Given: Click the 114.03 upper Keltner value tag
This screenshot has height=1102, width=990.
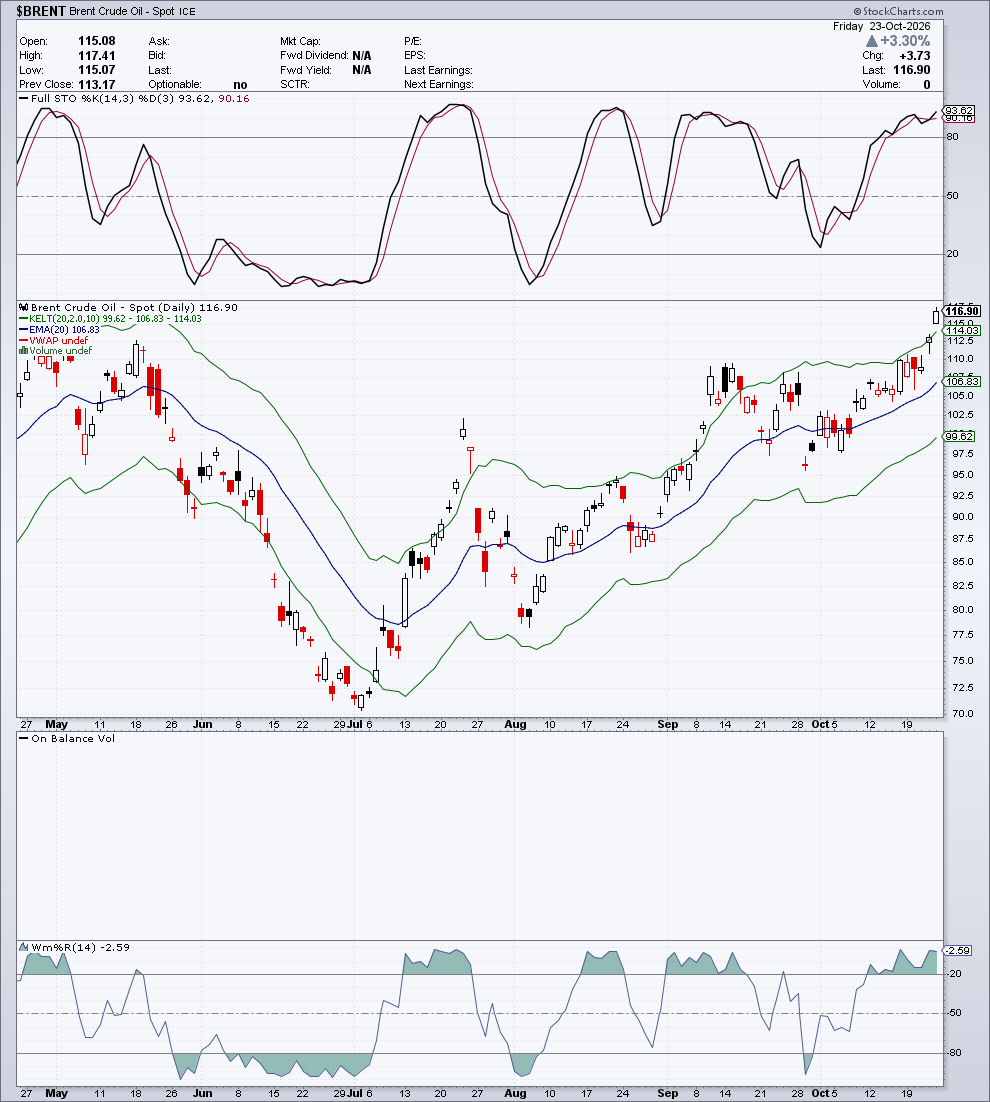Looking at the screenshot, I should (962, 330).
